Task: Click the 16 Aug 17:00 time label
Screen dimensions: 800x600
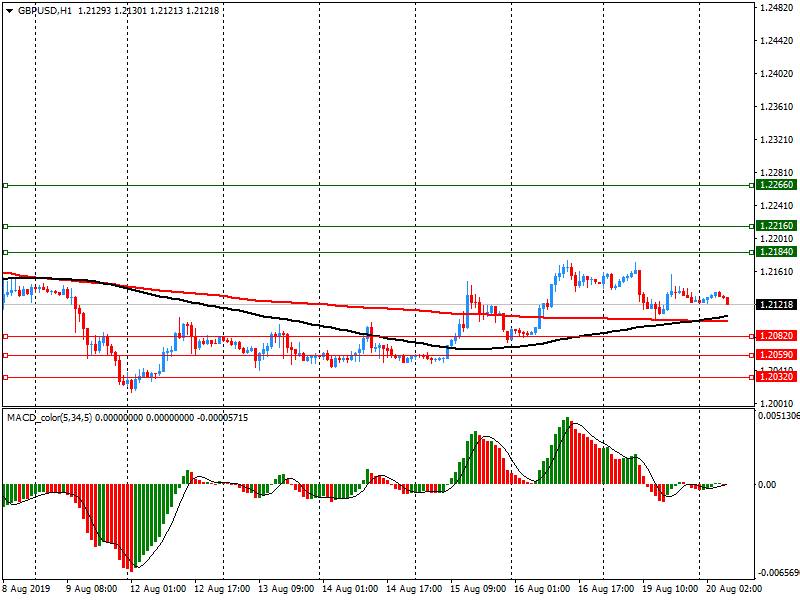Action: [606, 589]
